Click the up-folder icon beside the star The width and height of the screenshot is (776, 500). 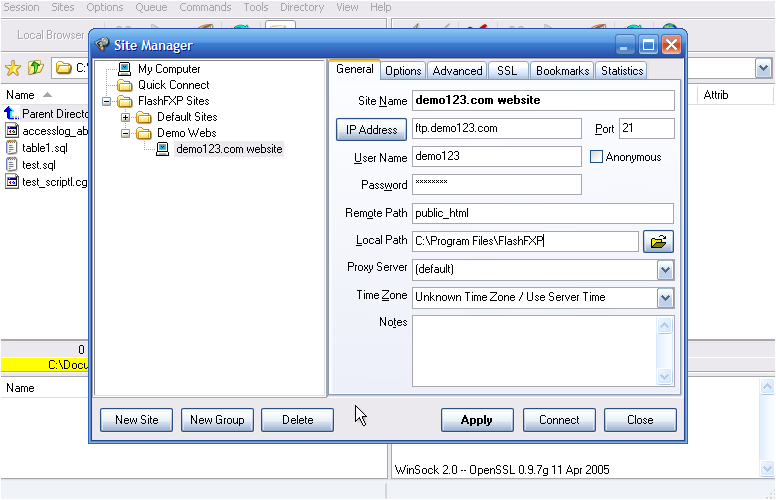[36, 67]
